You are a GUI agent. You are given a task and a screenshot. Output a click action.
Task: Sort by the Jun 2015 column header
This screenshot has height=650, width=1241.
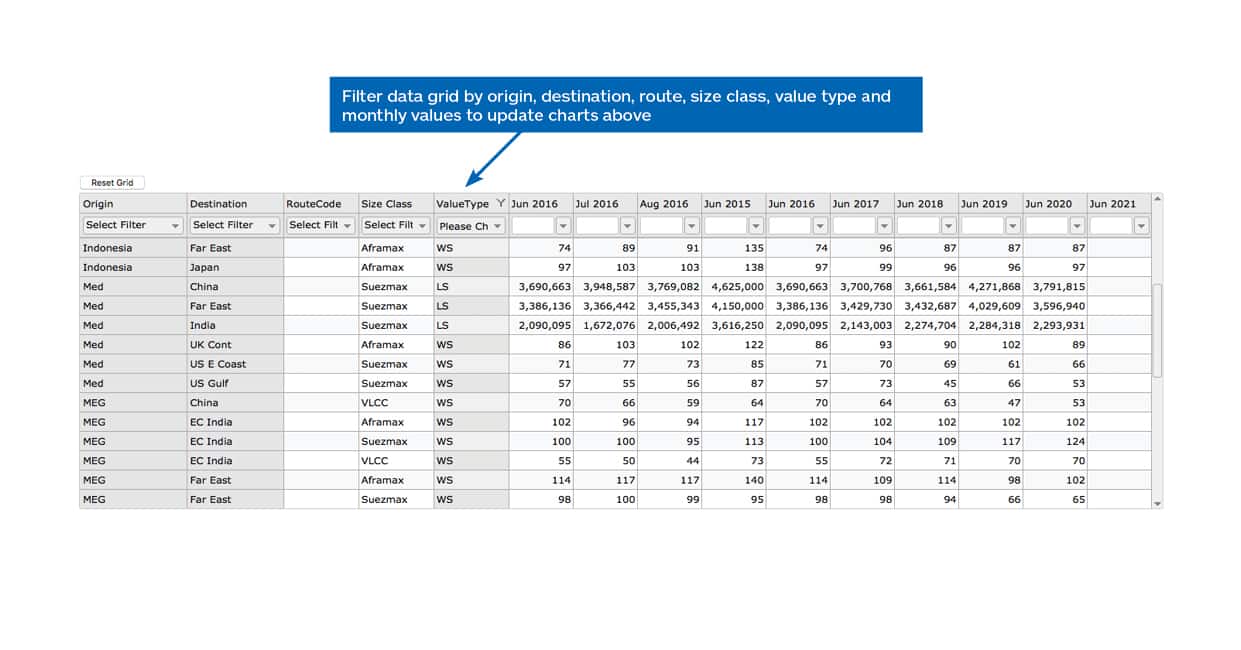tap(734, 204)
